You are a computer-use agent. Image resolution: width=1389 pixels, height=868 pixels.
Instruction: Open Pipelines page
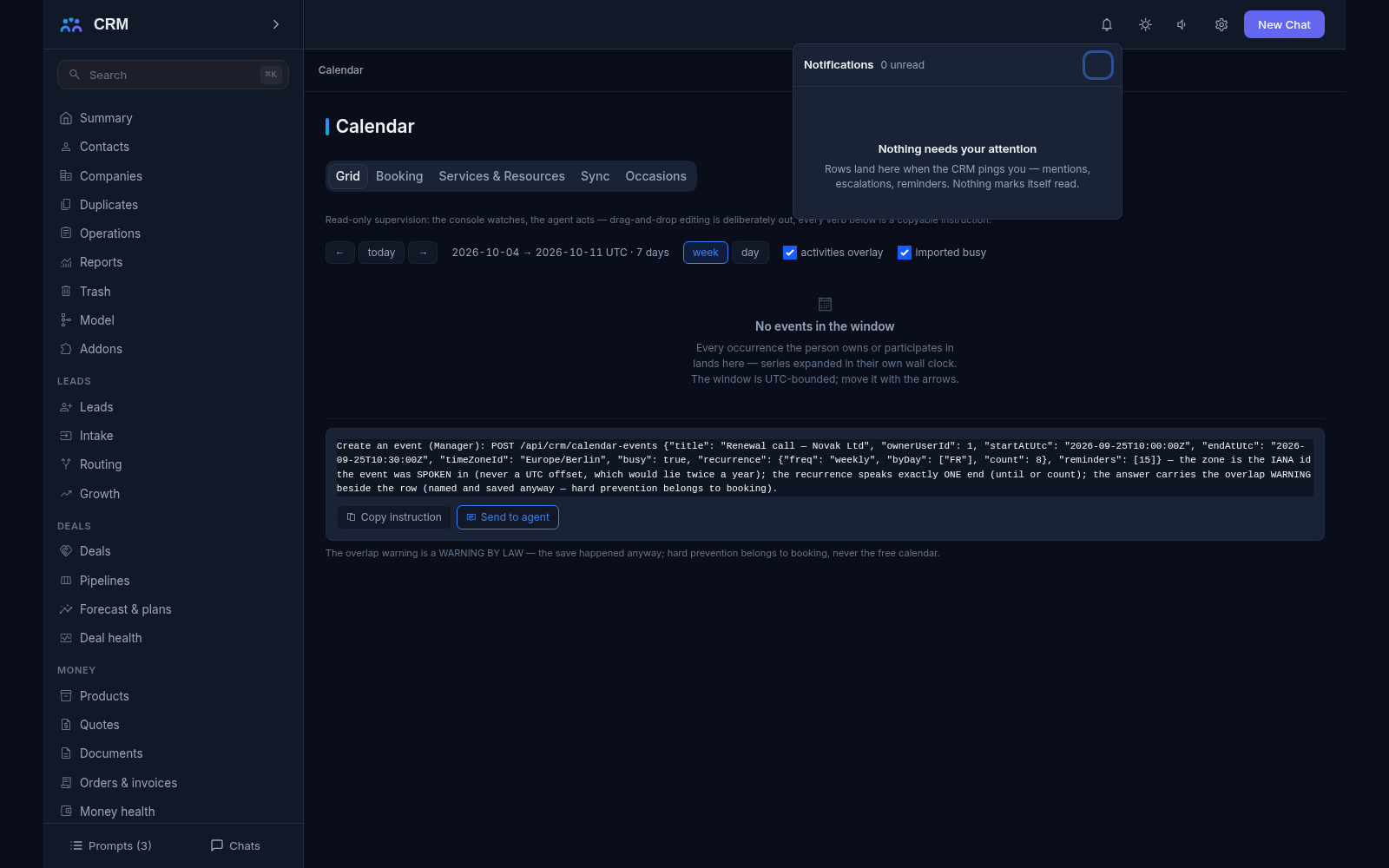pos(173,581)
